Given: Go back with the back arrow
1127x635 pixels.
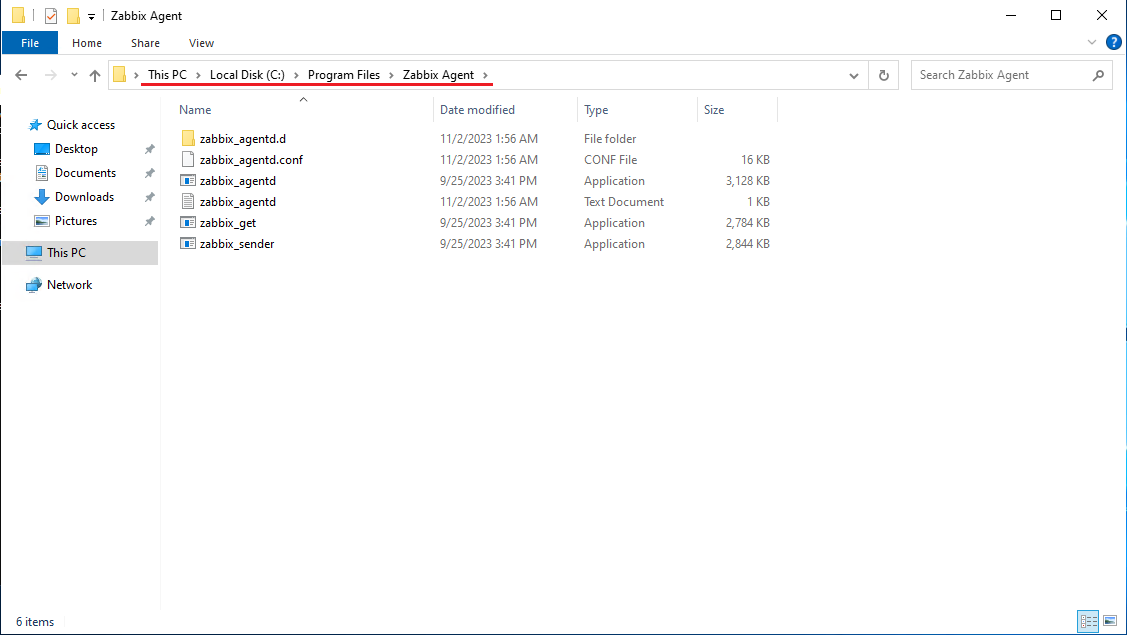Looking at the screenshot, I should (21, 75).
